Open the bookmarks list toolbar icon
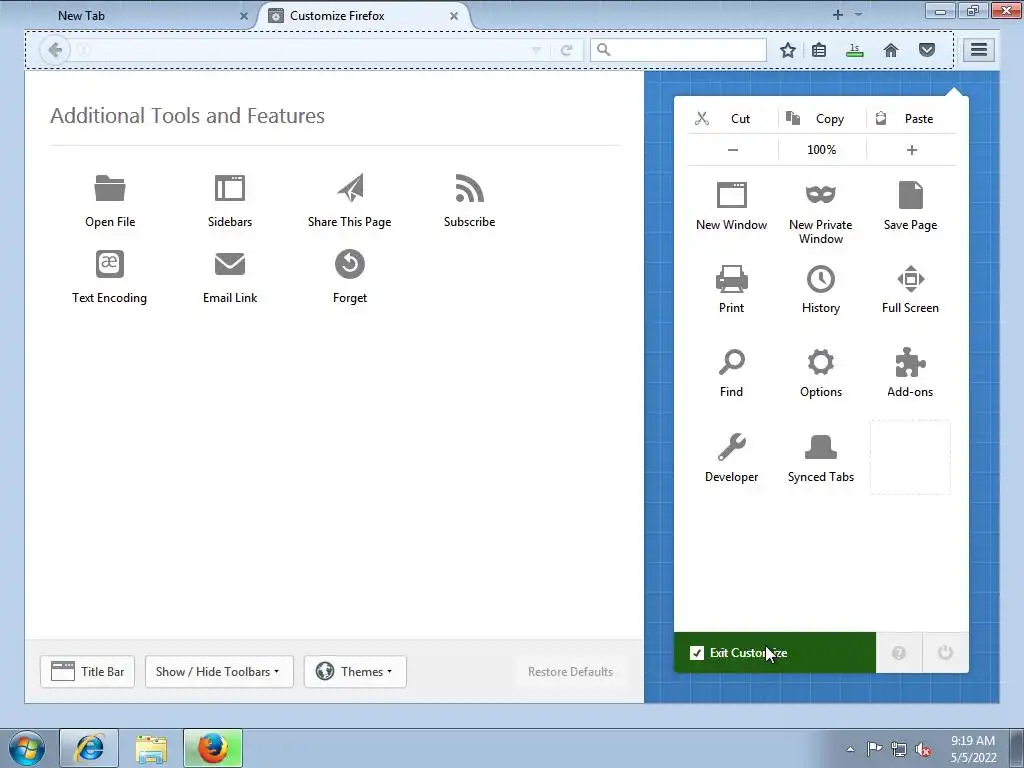The image size is (1024, 768). tap(819, 50)
